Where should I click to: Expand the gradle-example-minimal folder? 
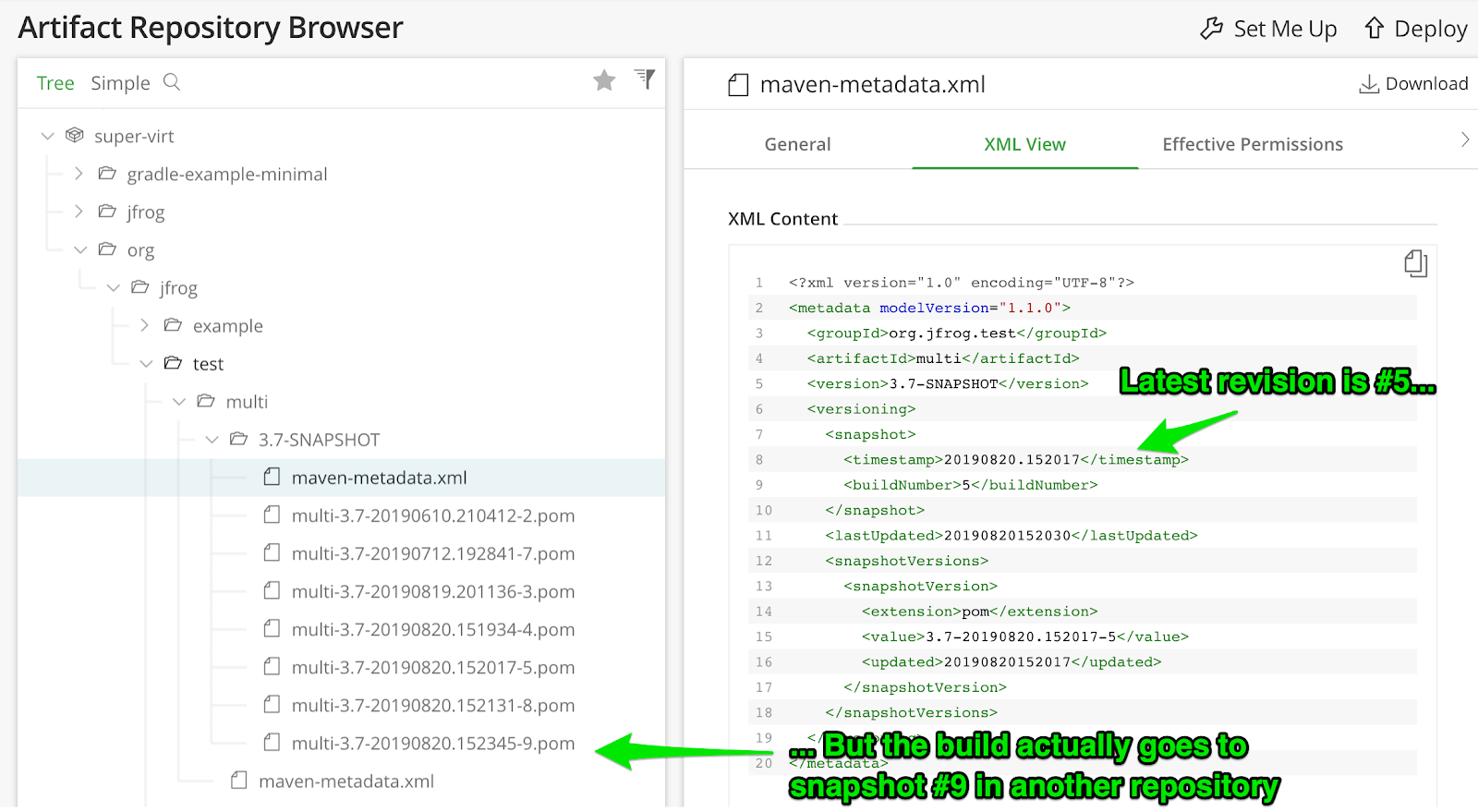tap(79, 174)
